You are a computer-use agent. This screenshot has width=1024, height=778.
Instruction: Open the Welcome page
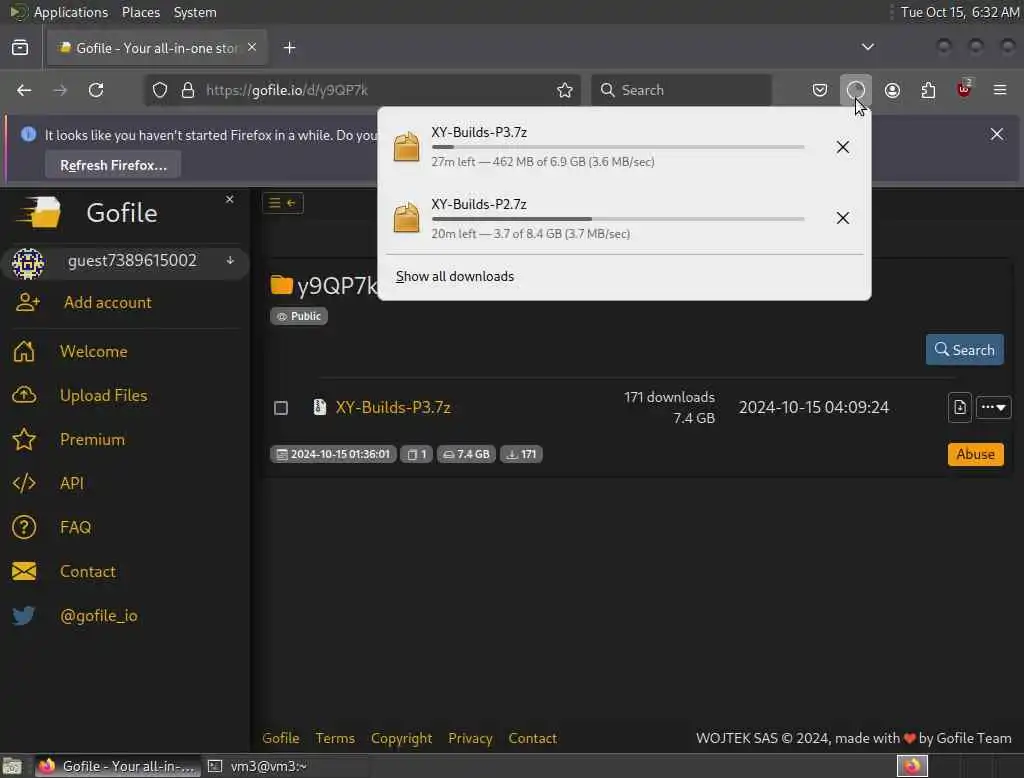pyautogui.click(x=93, y=351)
